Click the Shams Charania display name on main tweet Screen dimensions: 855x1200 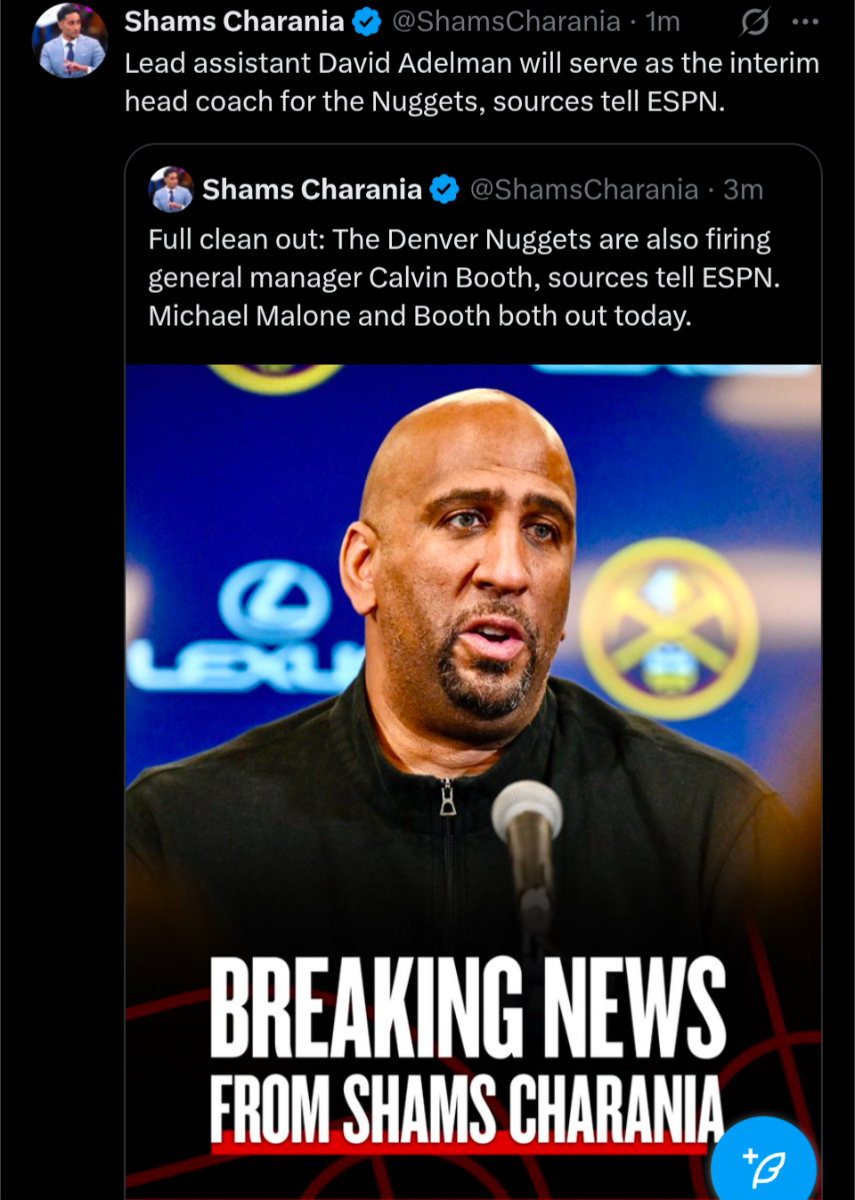pyautogui.click(x=235, y=21)
